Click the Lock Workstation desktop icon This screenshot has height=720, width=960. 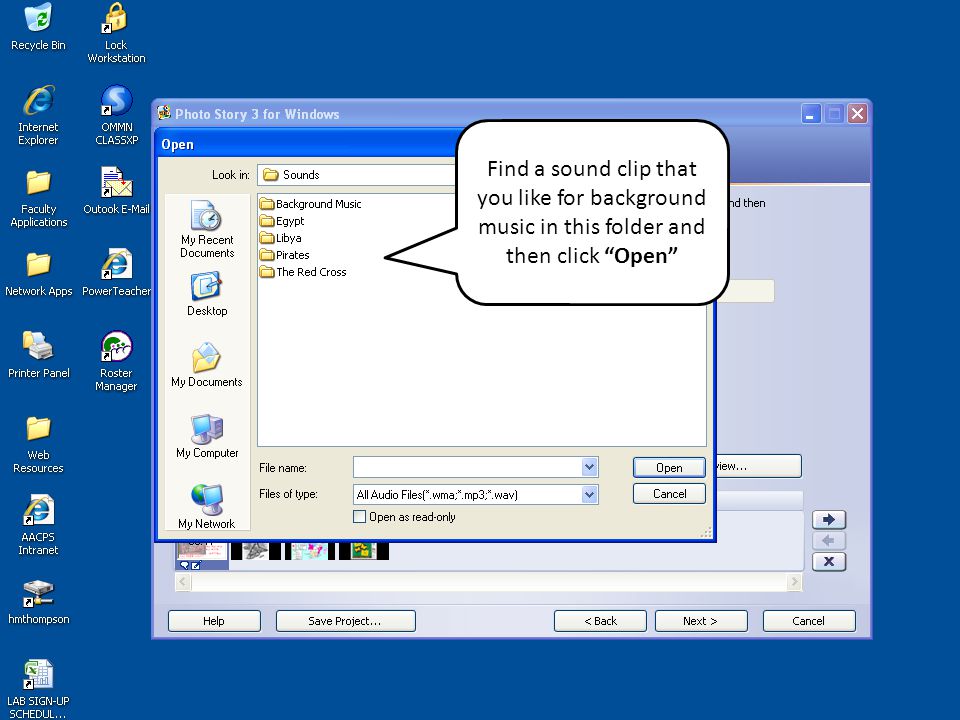pyautogui.click(x=116, y=33)
